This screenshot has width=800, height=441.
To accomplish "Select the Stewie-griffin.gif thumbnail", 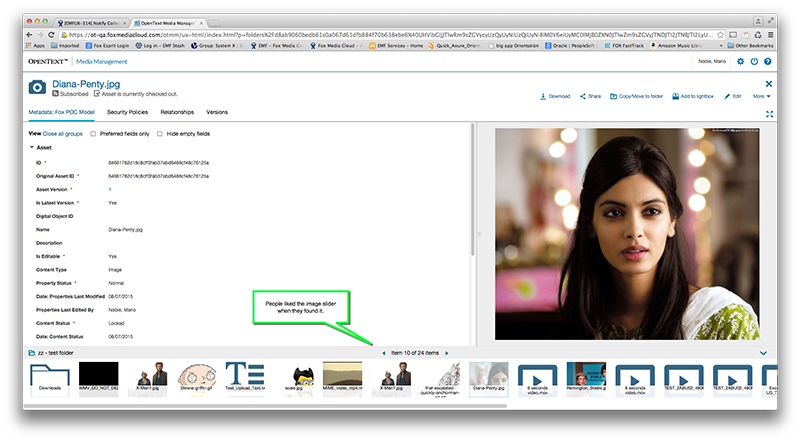I will [x=197, y=378].
